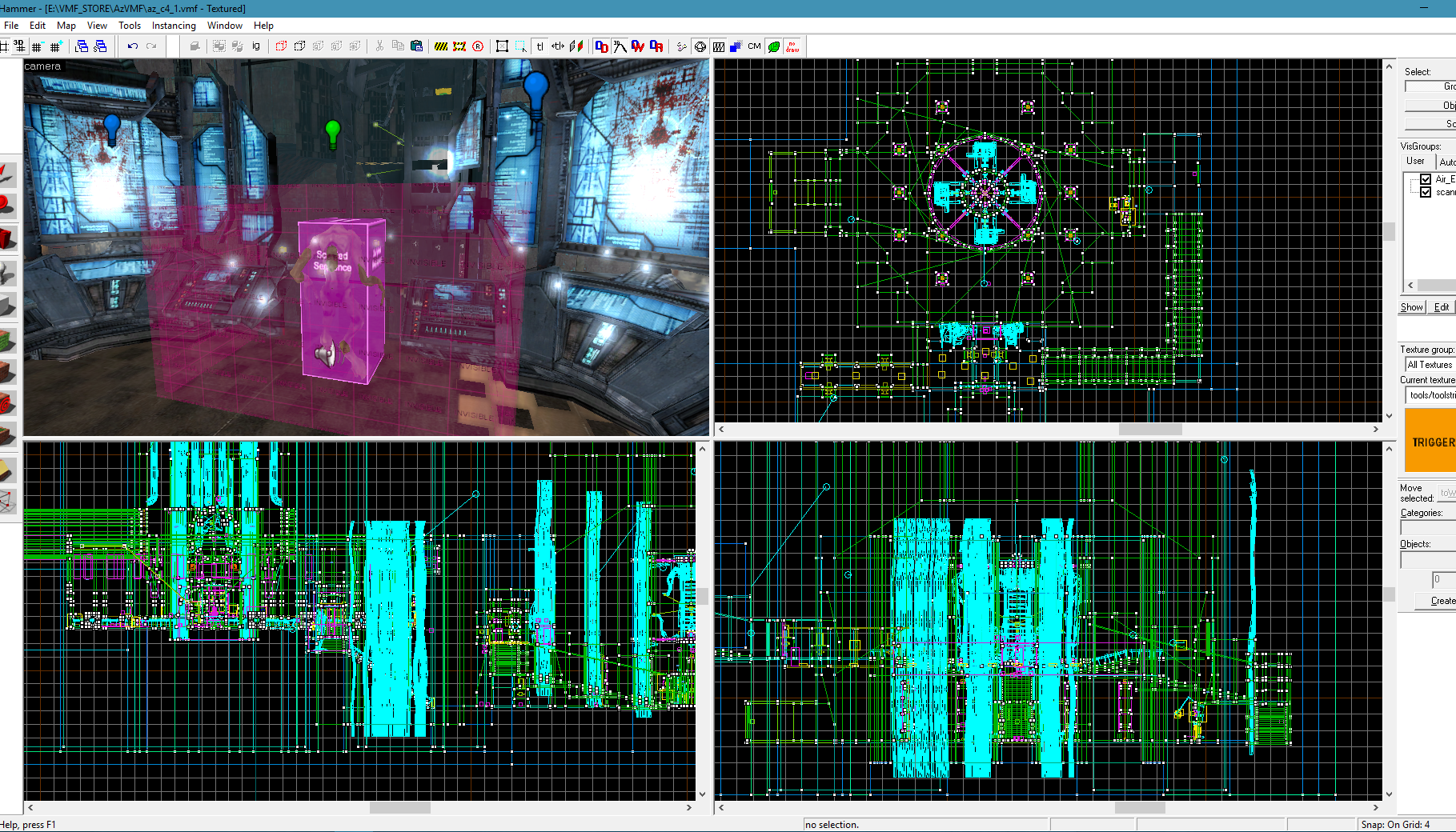Viewport: 1456px width, 832px height.
Task: Select the Clipping tool in sidebar
Action: tap(8, 470)
